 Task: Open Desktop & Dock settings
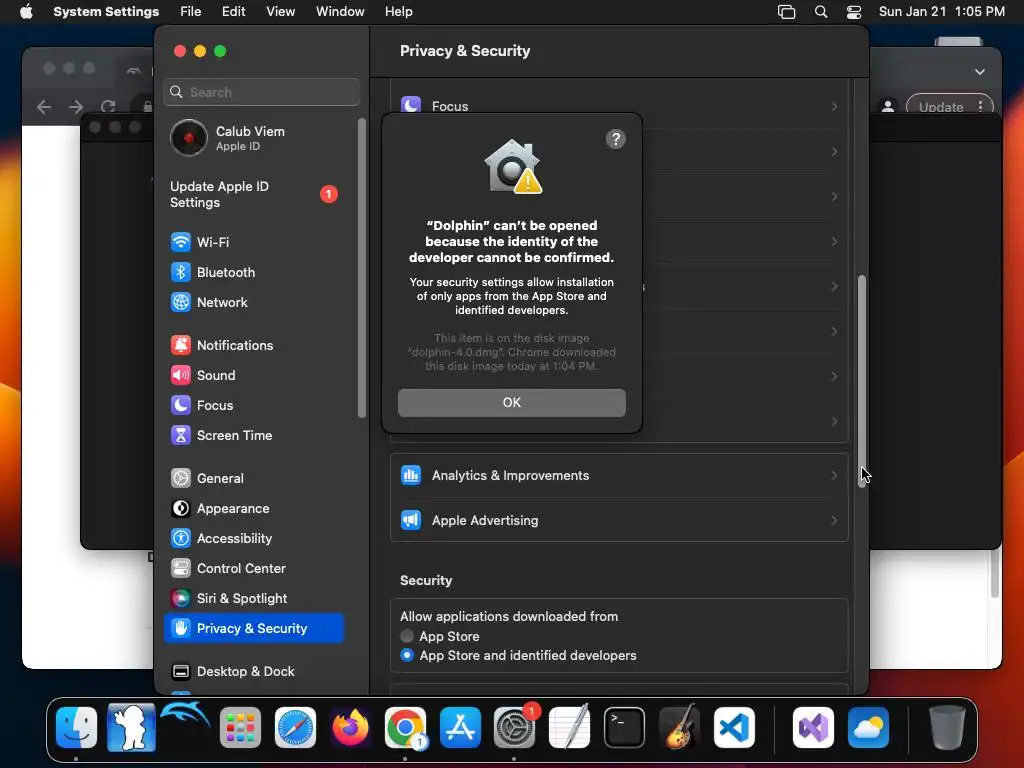253,671
